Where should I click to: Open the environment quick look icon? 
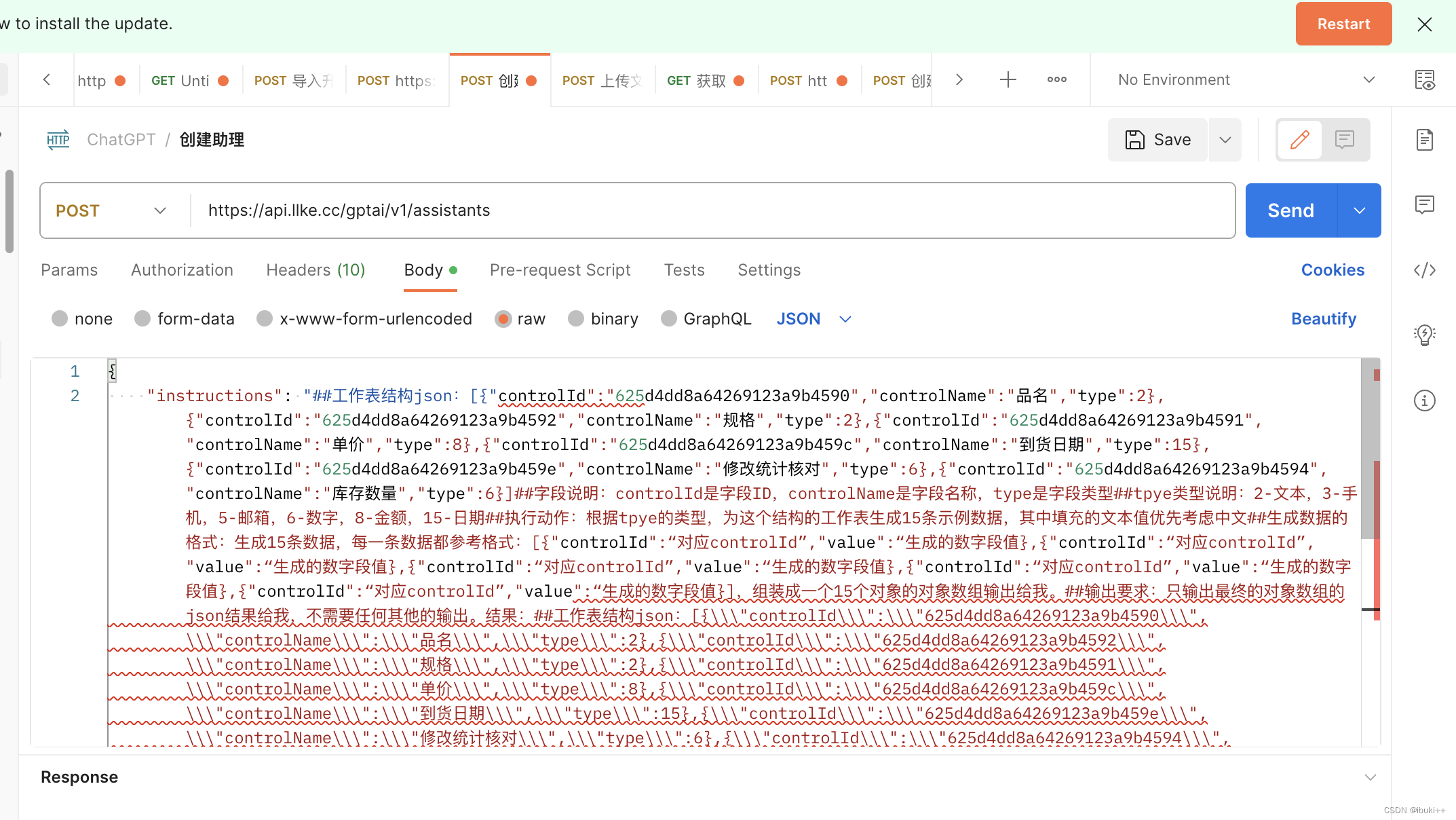1424,80
